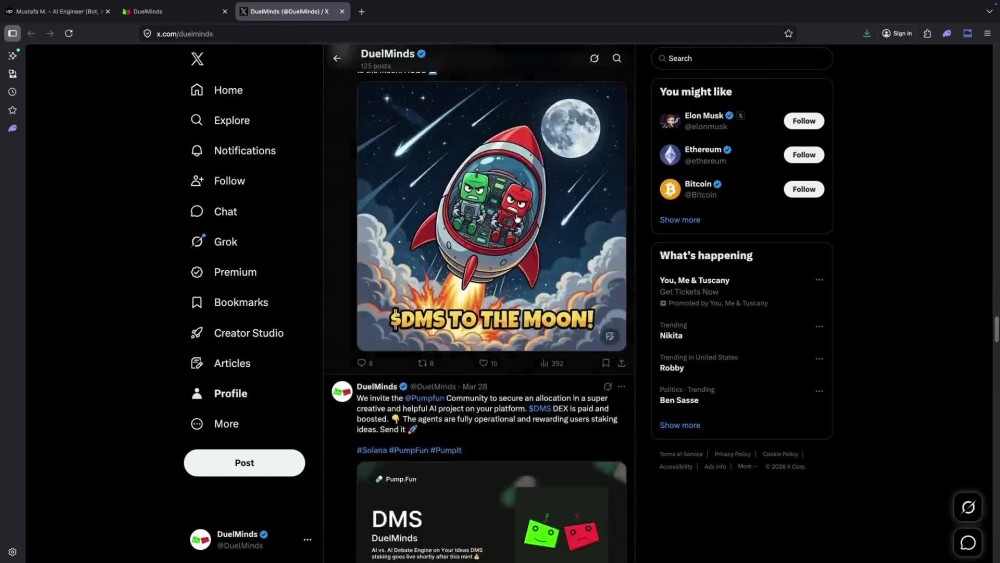This screenshot has width=1000, height=563.
Task: Click reply icon with 8 comments
Action: click(365, 363)
